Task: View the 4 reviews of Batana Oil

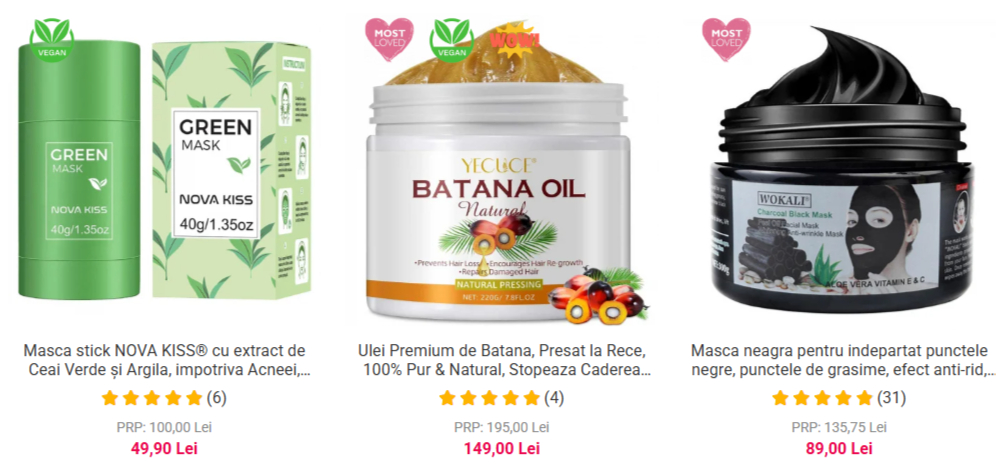Action: point(554,398)
